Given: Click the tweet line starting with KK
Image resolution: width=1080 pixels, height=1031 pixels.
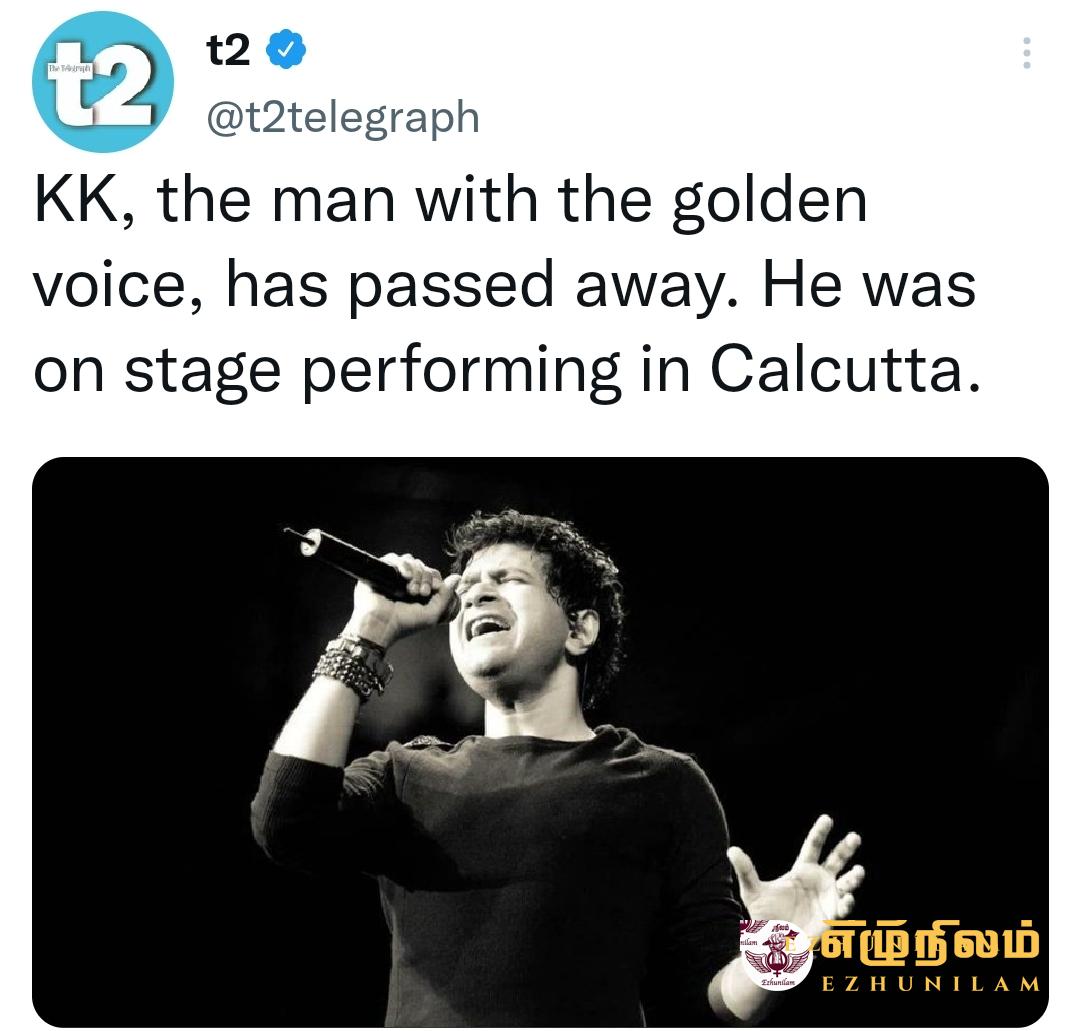Looking at the screenshot, I should click(x=450, y=200).
